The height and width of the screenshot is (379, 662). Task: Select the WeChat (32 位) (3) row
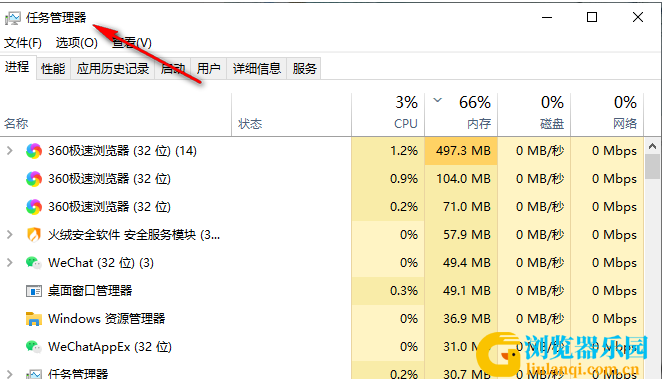pyautogui.click(x=322, y=263)
